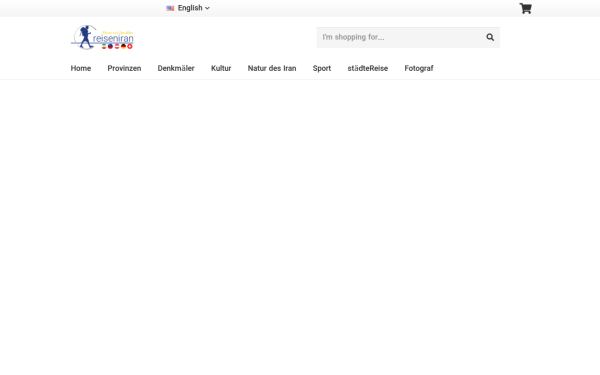Open the Provinzen menu
The image size is (600, 375).
point(124,68)
